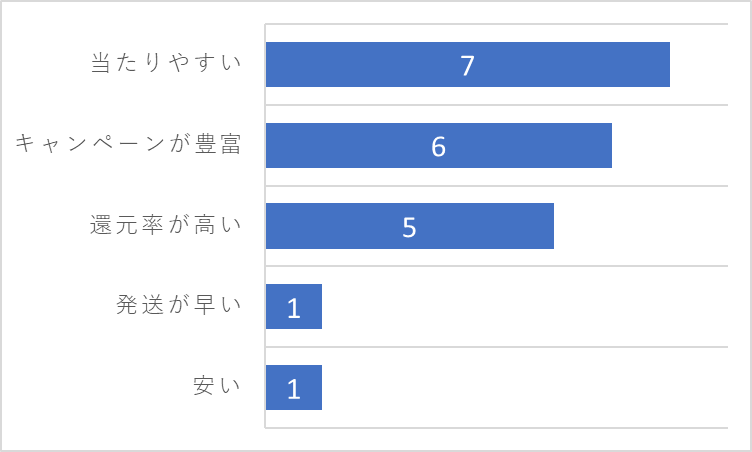Image resolution: width=752 pixels, height=452 pixels.
Task: Select the 当たりやすい bar with value 7
Action: pos(468,64)
